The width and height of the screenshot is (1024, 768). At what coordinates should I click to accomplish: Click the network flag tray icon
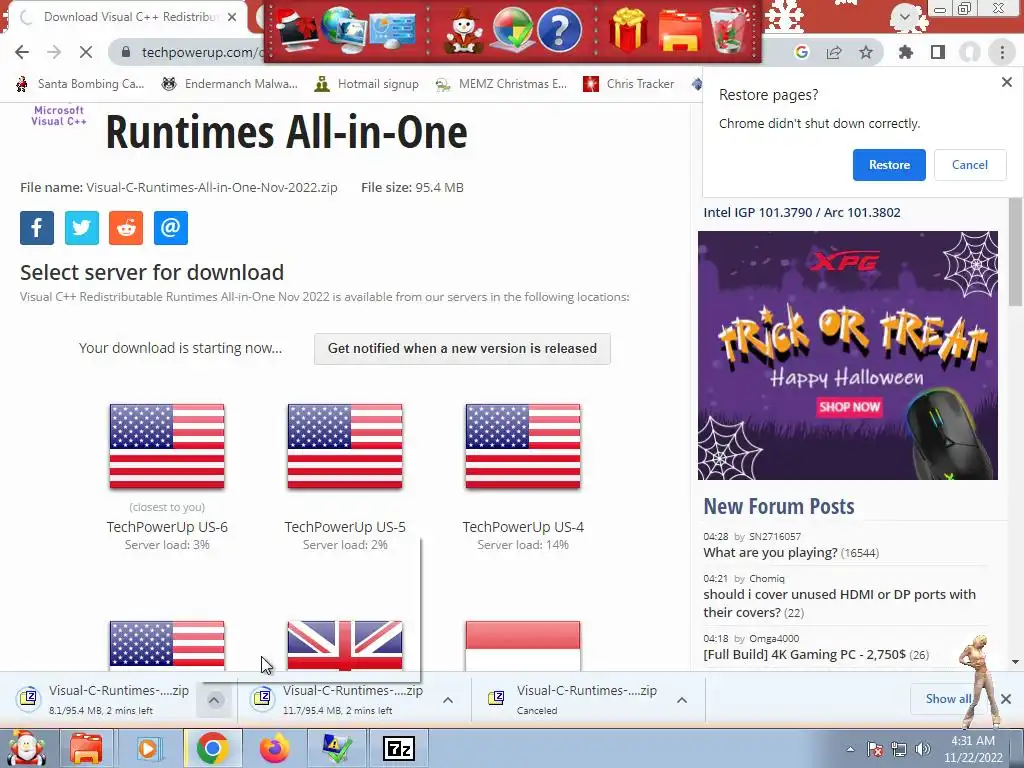[x=876, y=749]
